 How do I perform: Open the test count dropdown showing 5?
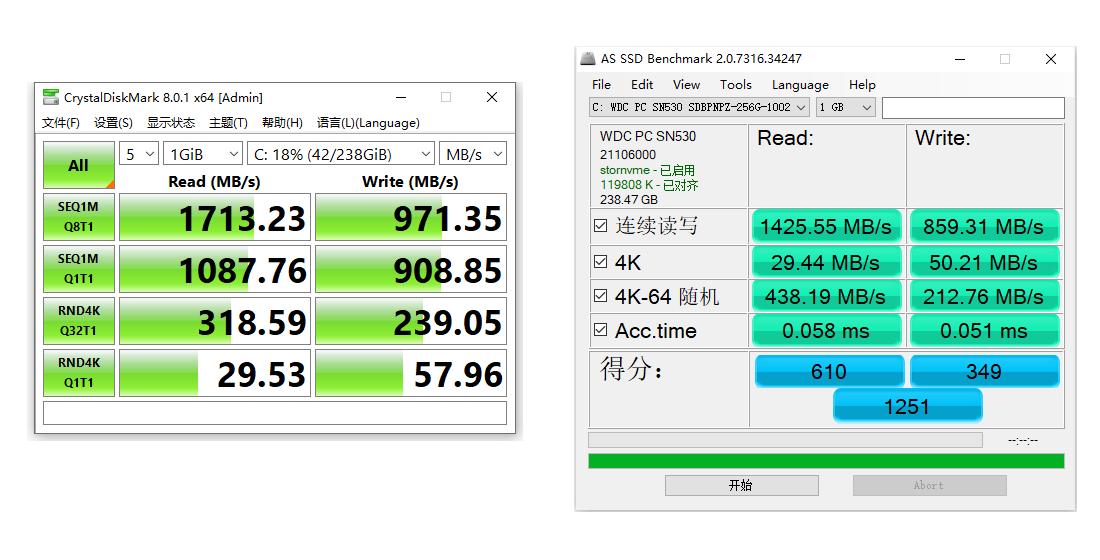tap(139, 154)
